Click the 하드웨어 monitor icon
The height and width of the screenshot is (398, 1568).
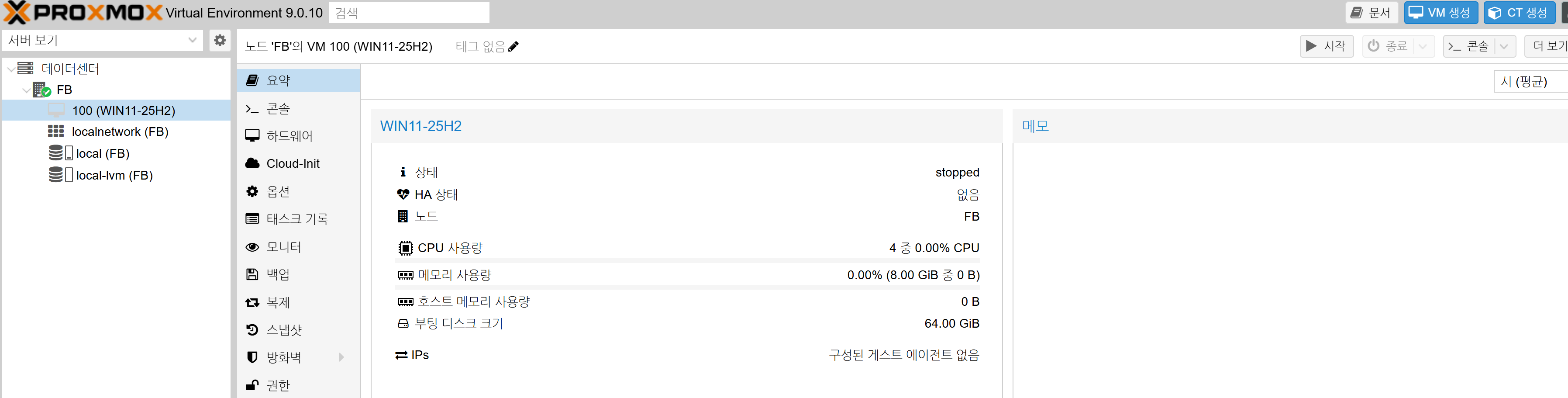(x=252, y=136)
